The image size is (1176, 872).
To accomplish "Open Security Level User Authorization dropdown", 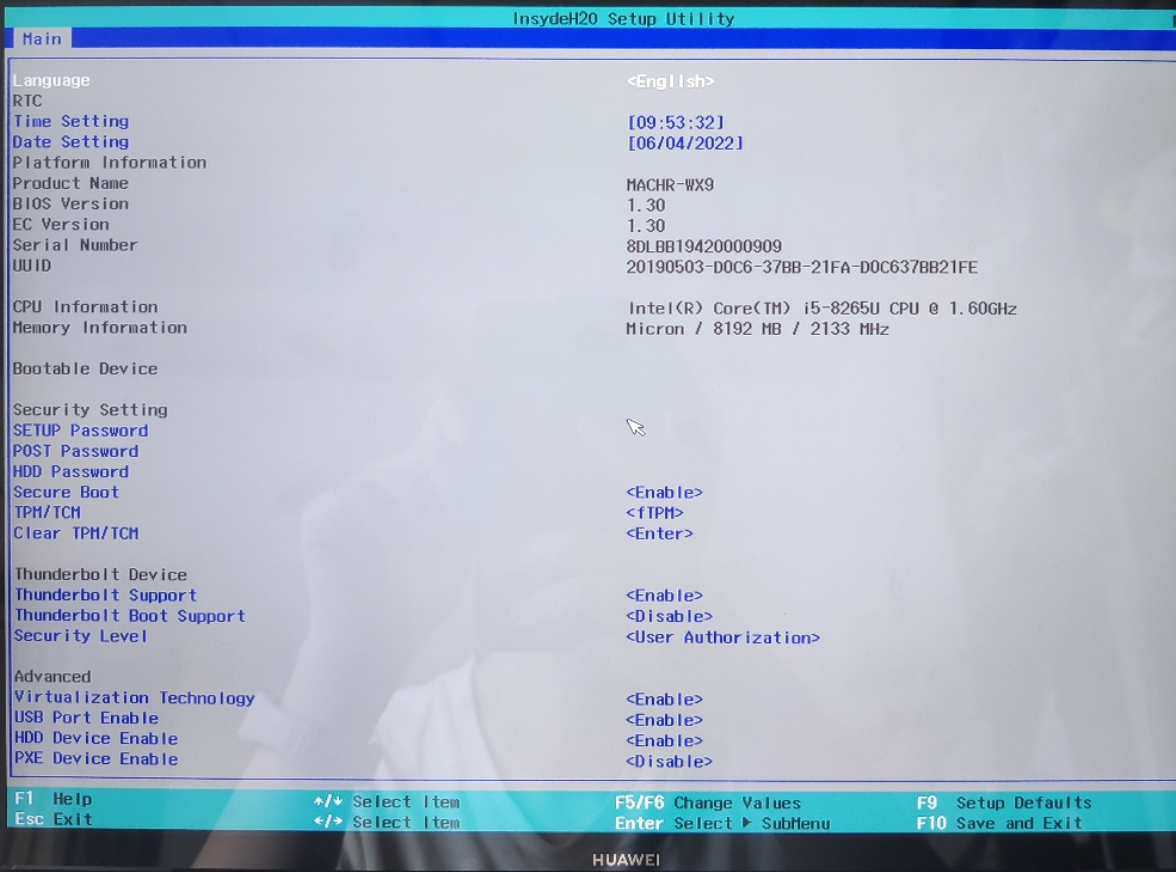I will click(x=722, y=637).
